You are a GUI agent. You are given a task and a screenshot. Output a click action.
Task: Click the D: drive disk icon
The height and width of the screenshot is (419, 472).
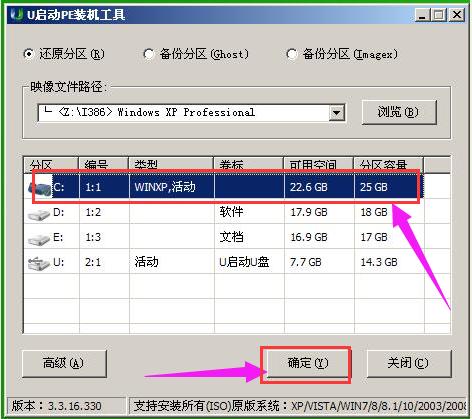(x=39, y=214)
